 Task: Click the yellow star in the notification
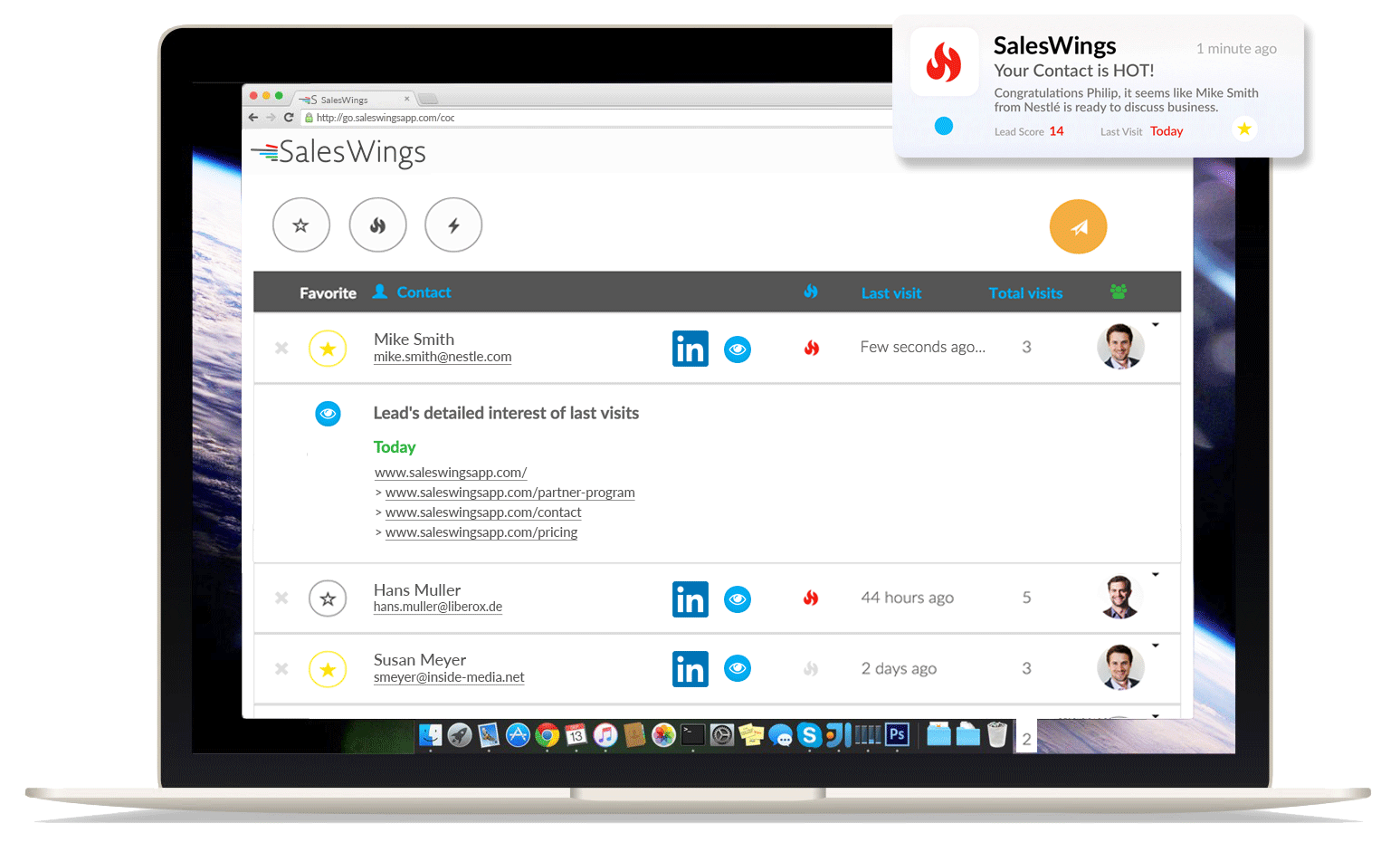tap(1244, 129)
